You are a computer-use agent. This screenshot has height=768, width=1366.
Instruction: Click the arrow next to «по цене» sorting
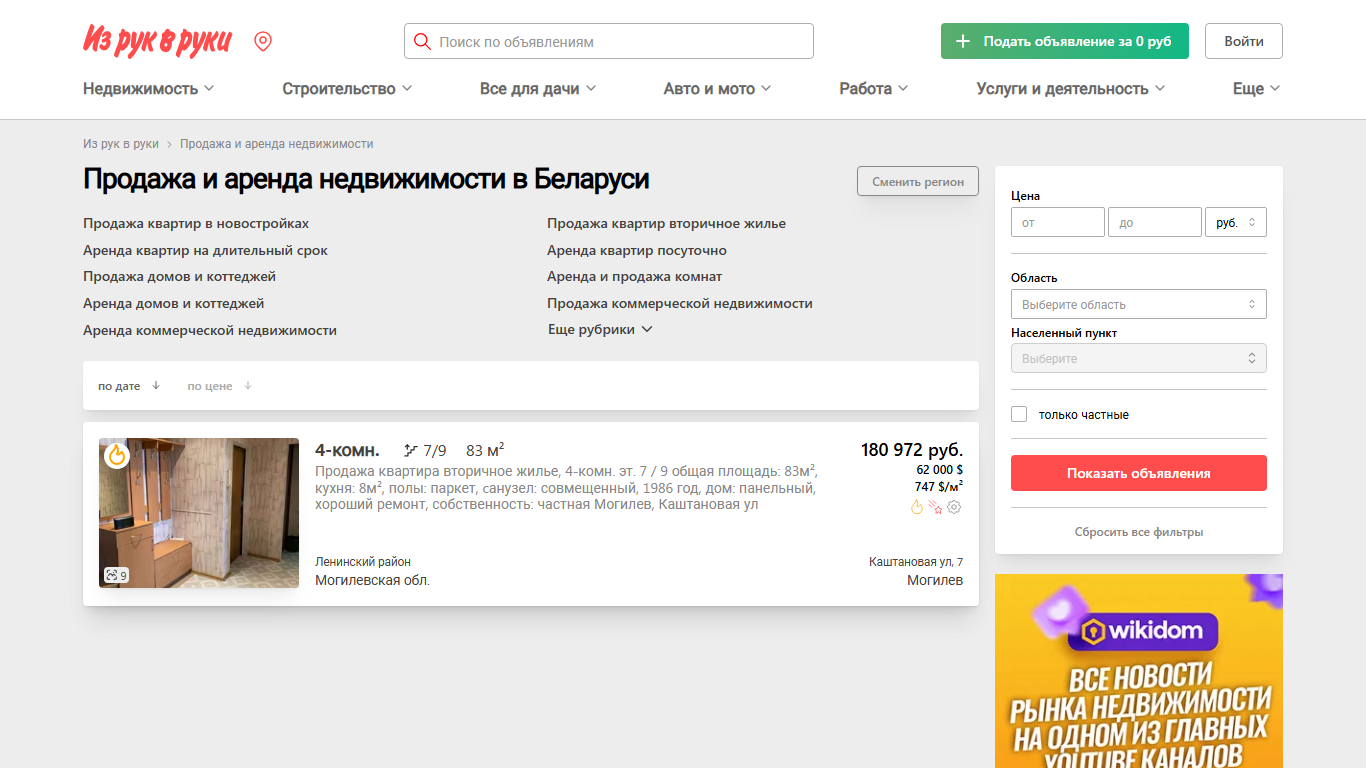point(248,385)
